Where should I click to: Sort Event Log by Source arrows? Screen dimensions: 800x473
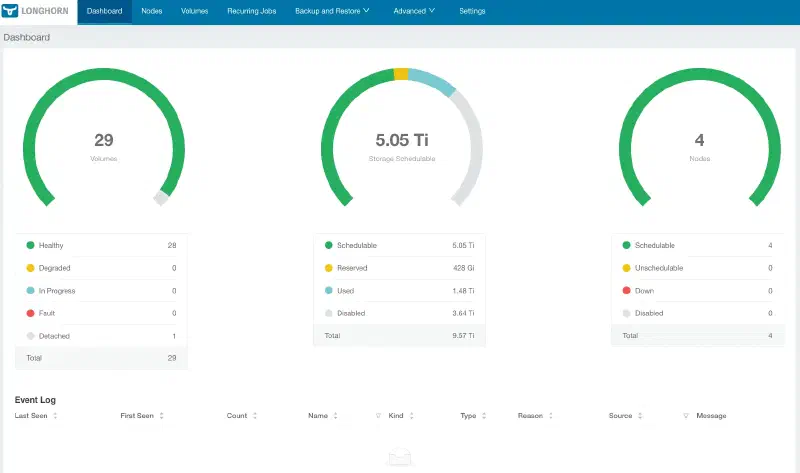[640, 416]
